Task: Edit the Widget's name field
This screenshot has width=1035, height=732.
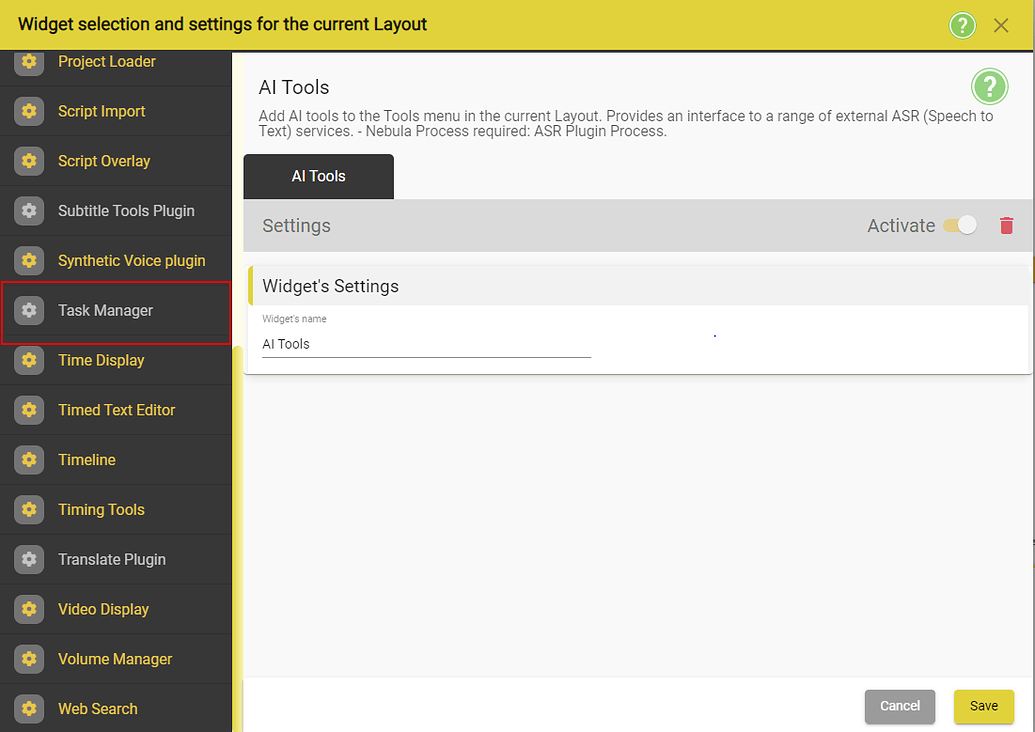Action: pos(425,343)
